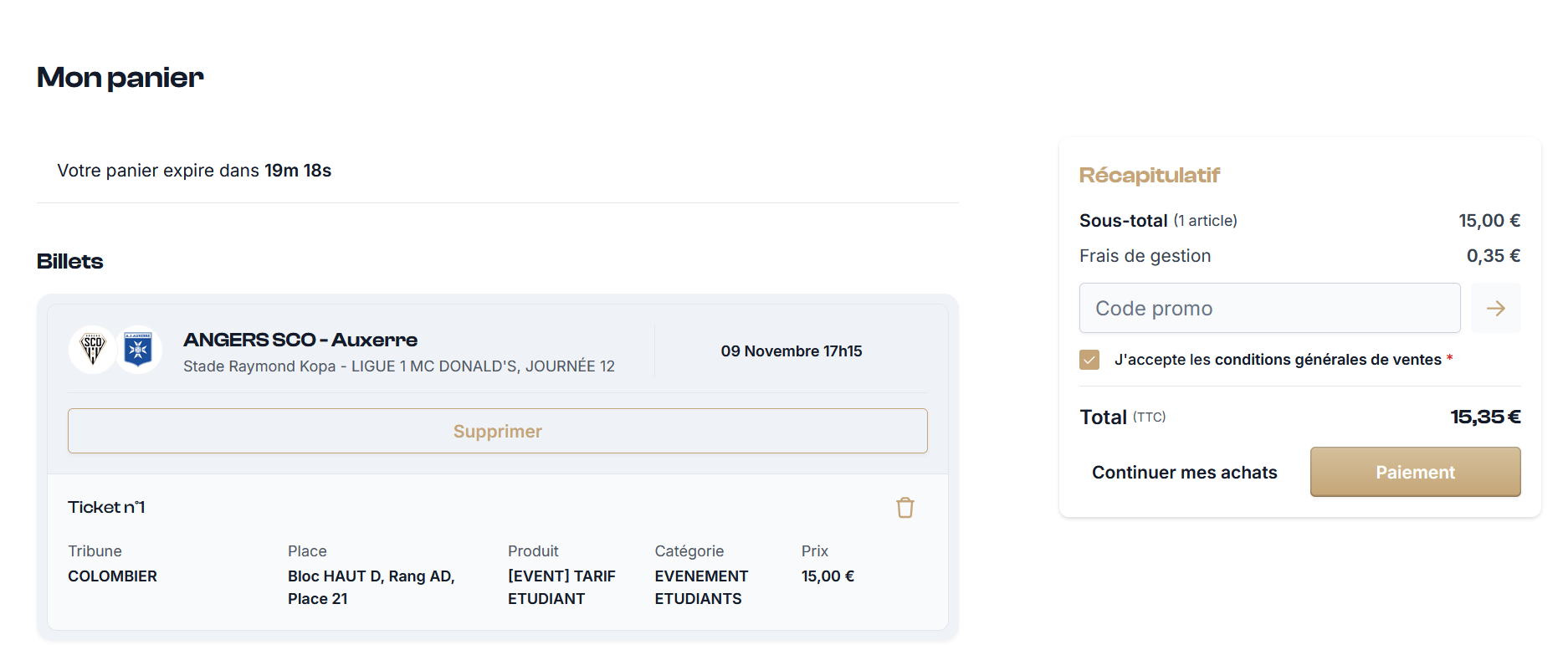Proceed with the Paiement button
The width and height of the screenshot is (1568, 645).
coord(1415,472)
